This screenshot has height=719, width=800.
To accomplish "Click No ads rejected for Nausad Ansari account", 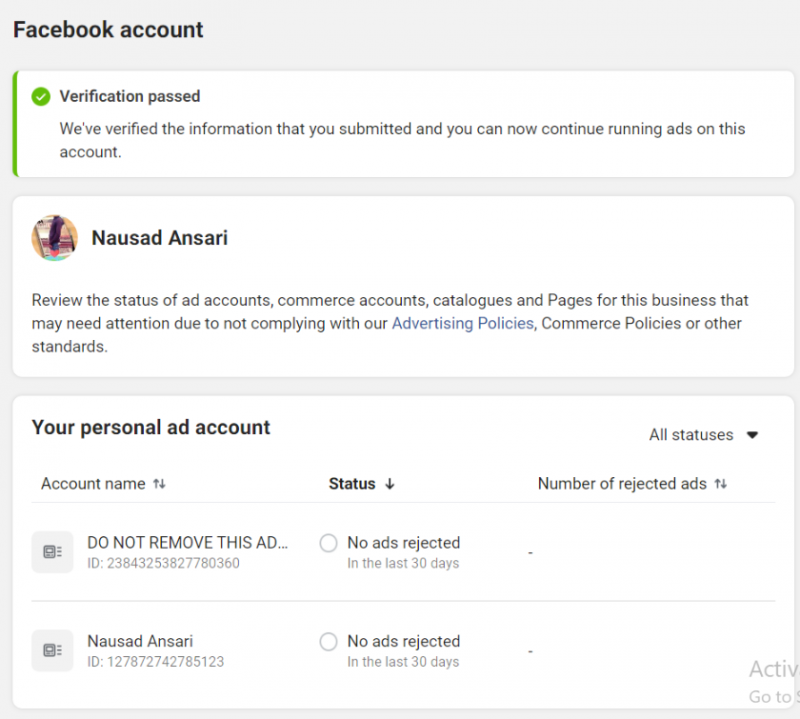I will point(404,641).
